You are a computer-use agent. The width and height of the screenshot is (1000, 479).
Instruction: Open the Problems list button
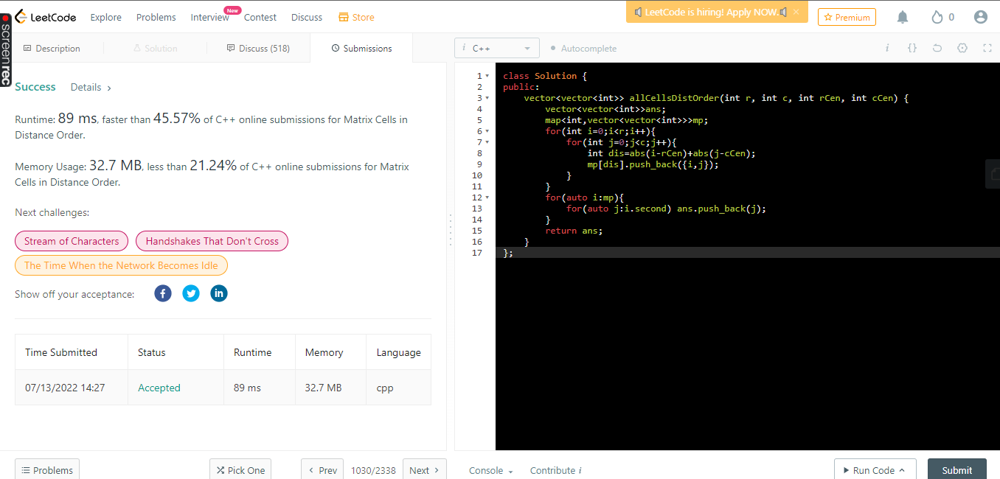click(x=47, y=470)
